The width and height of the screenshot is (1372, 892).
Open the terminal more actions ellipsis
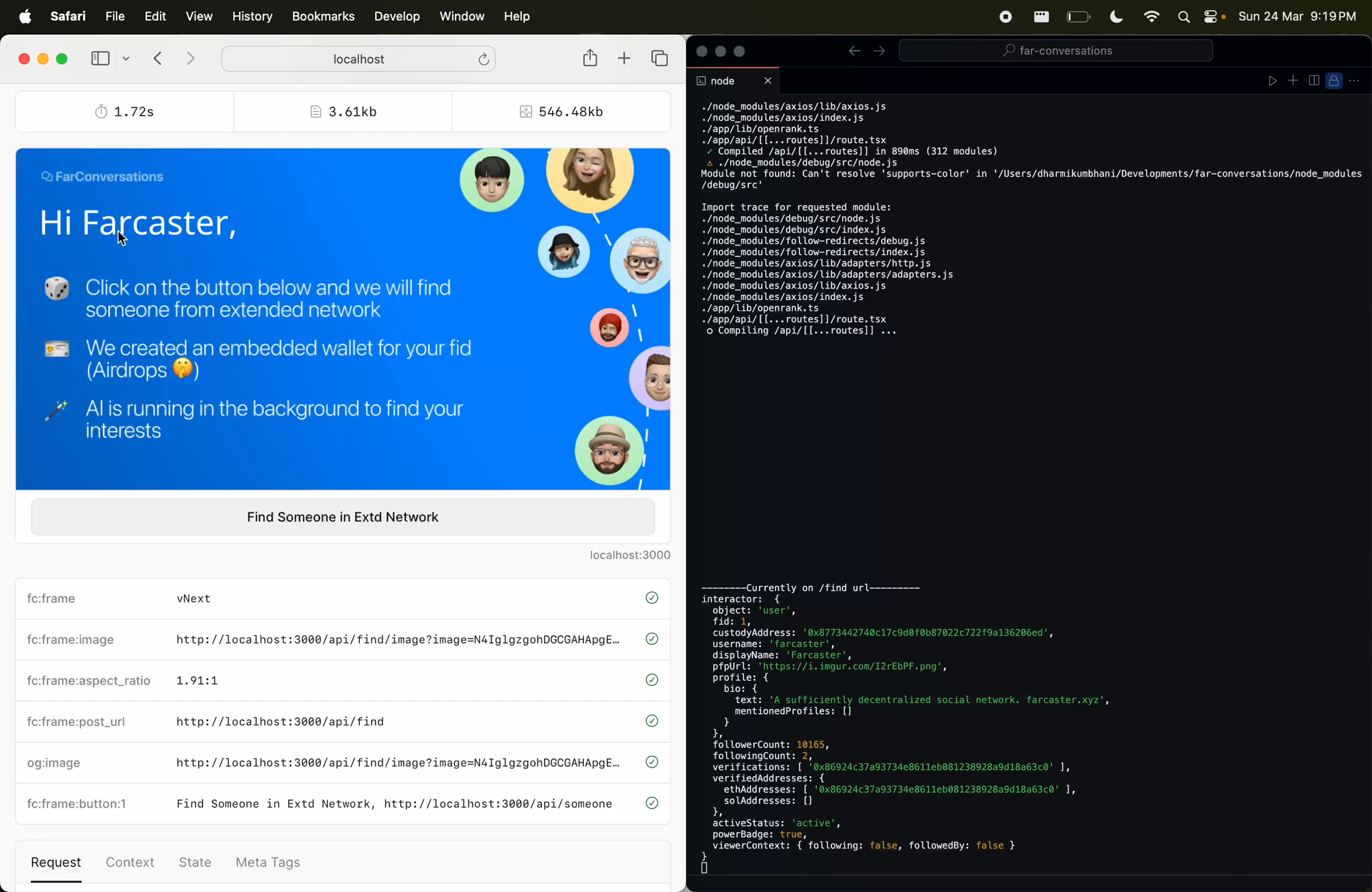pos(1355,81)
